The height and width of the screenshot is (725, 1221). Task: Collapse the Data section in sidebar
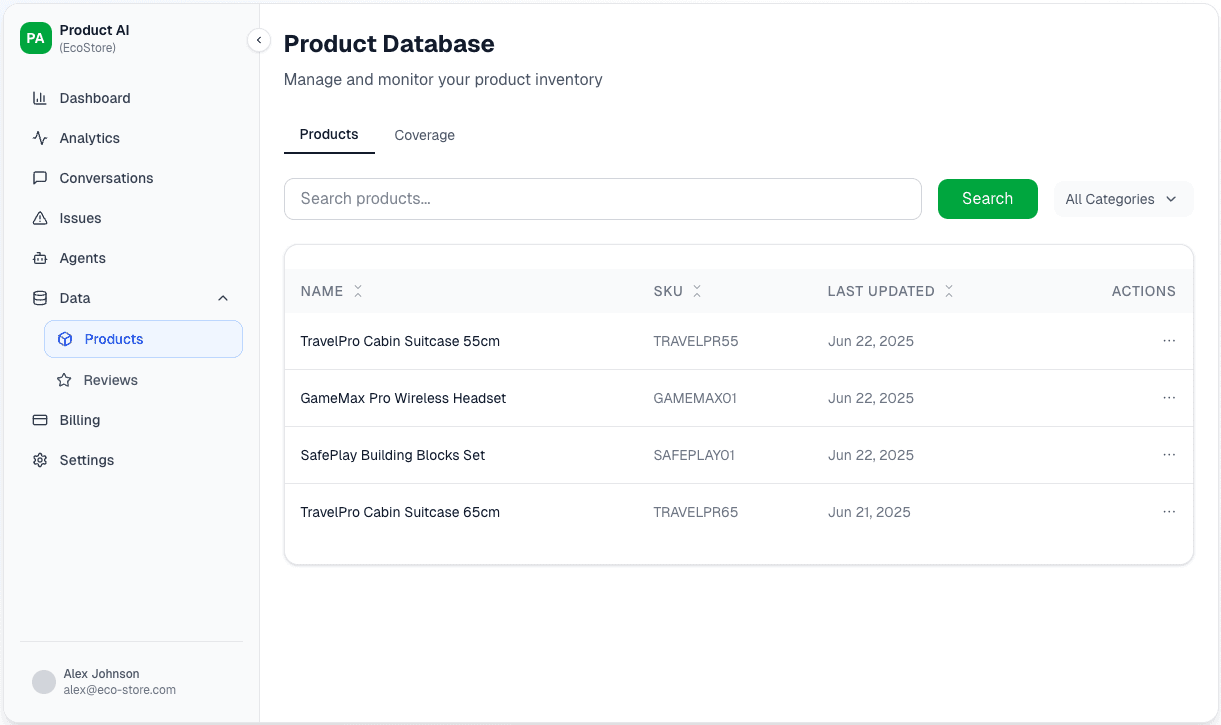(x=222, y=298)
